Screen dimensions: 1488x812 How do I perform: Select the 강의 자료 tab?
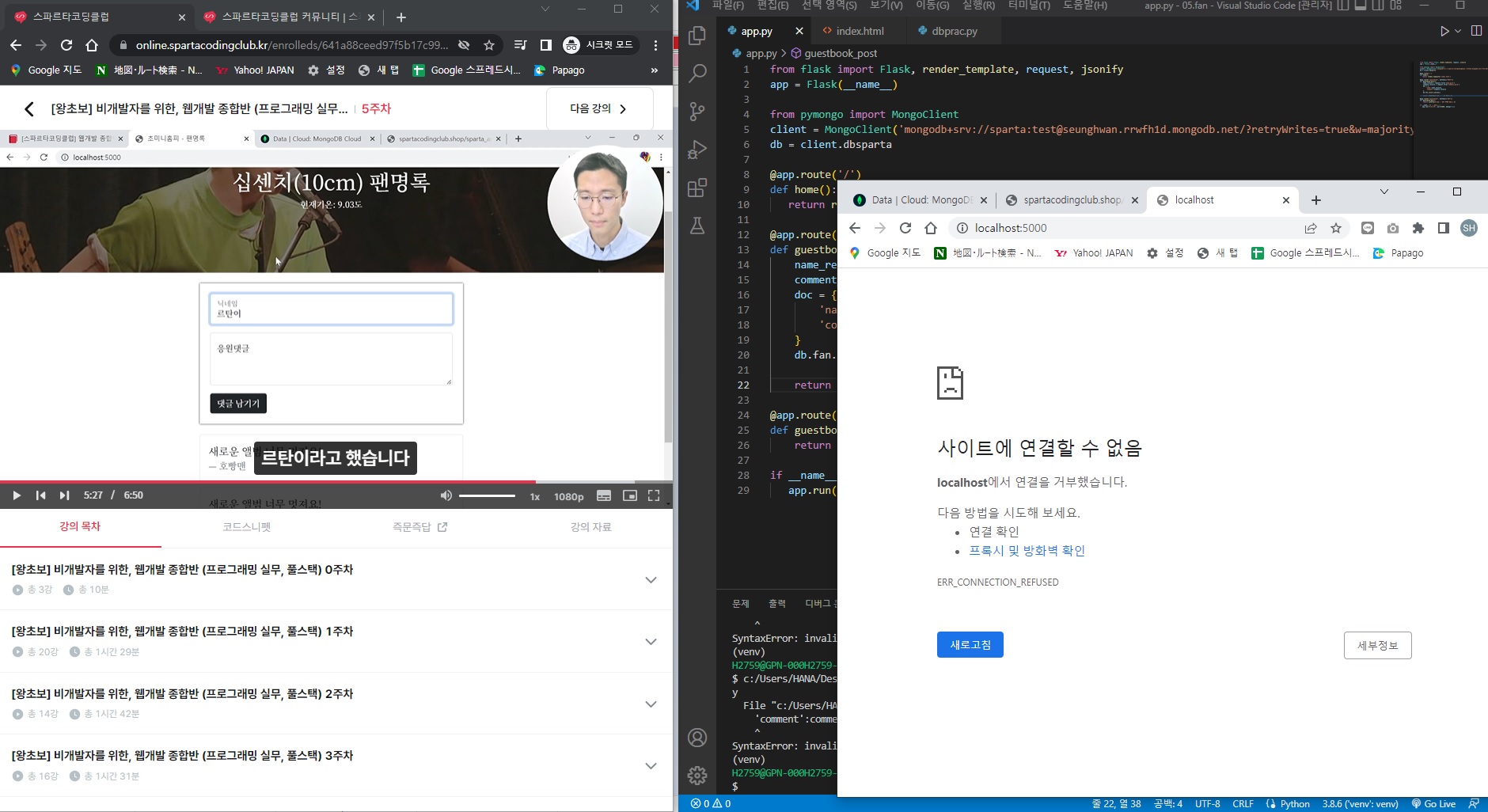[x=590, y=527]
